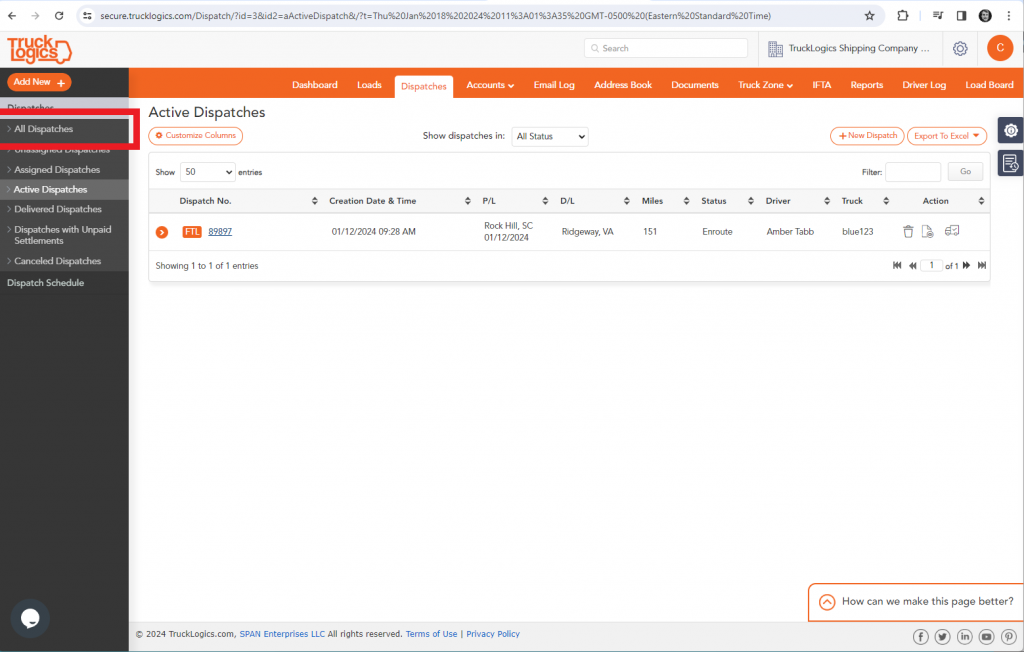Open browser extensions puzzle icon
1024x652 pixels.
[903, 16]
